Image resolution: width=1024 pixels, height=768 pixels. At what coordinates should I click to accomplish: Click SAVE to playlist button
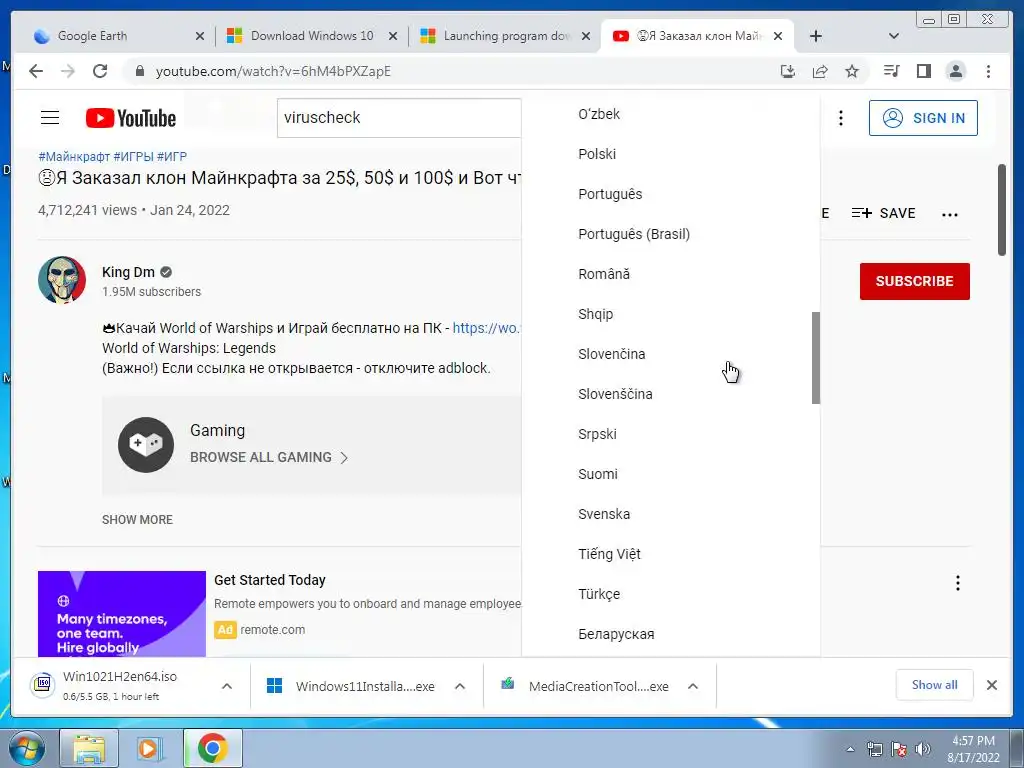(884, 213)
